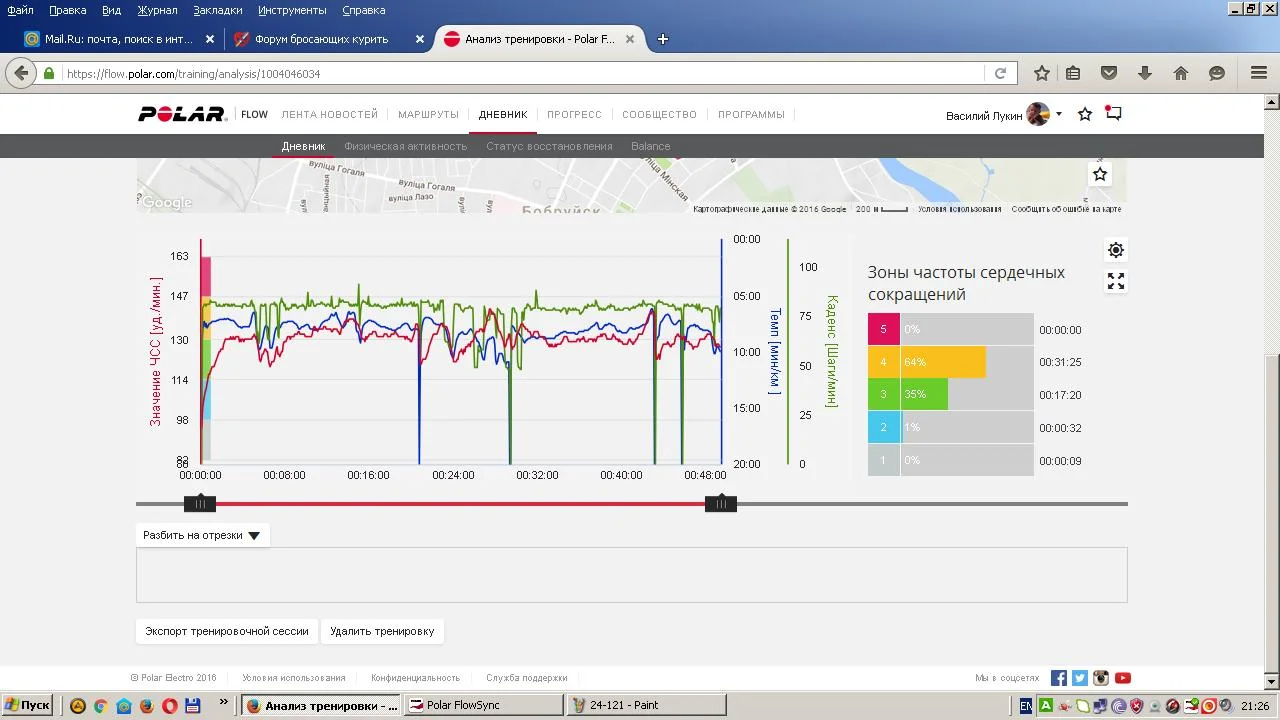Open the Firefox downloads arrow
The width and height of the screenshot is (1280, 720).
coord(1145,73)
